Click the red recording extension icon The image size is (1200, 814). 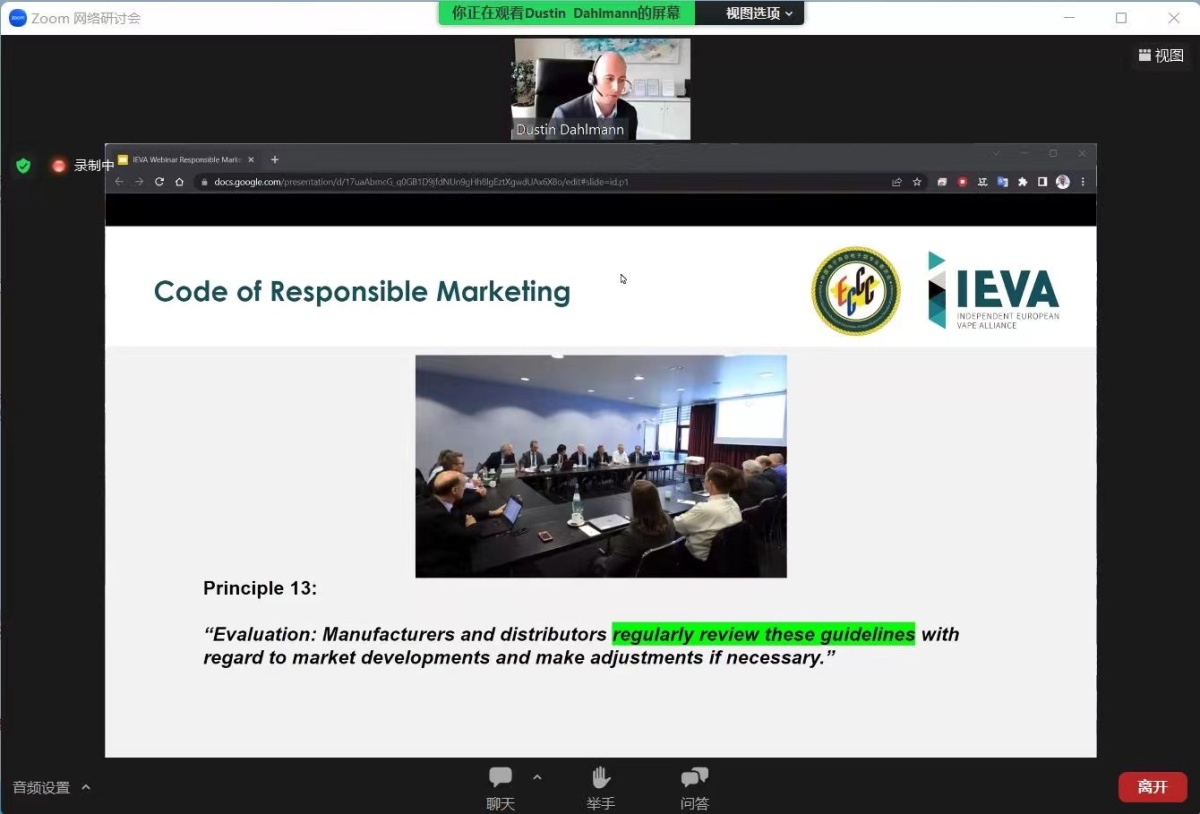(x=963, y=182)
